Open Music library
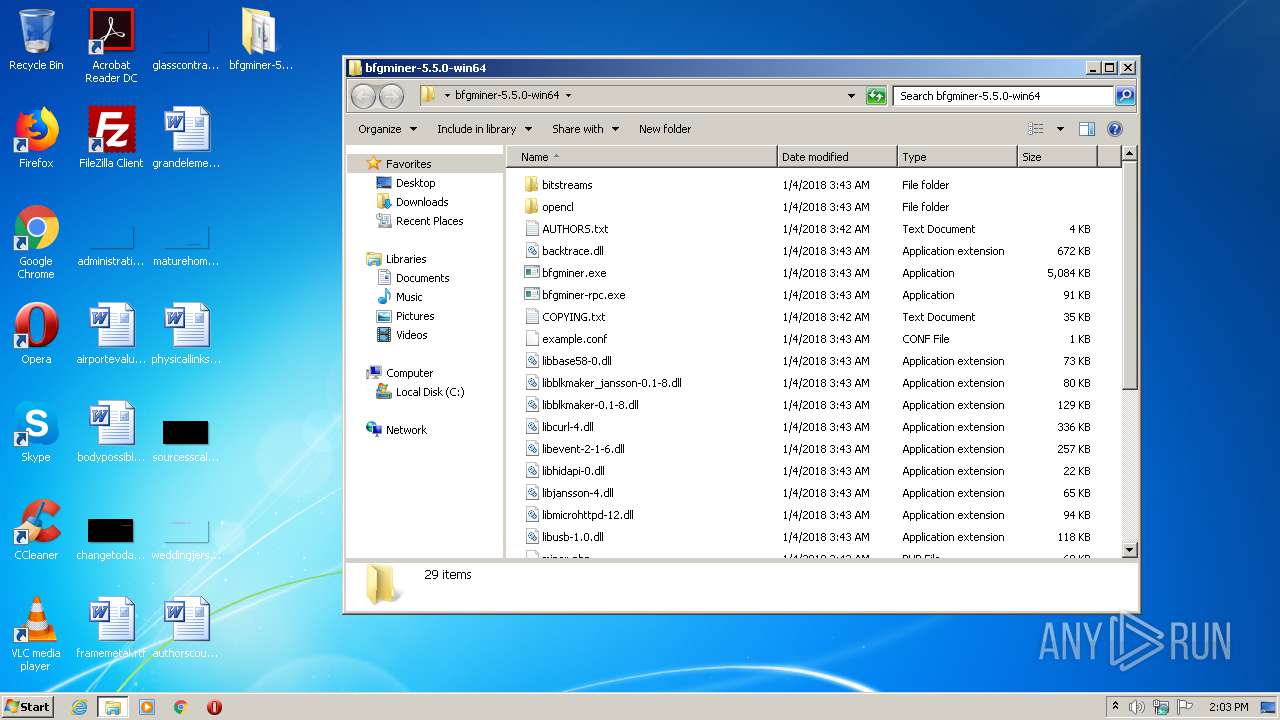This screenshot has height=720, width=1280. coord(409,297)
